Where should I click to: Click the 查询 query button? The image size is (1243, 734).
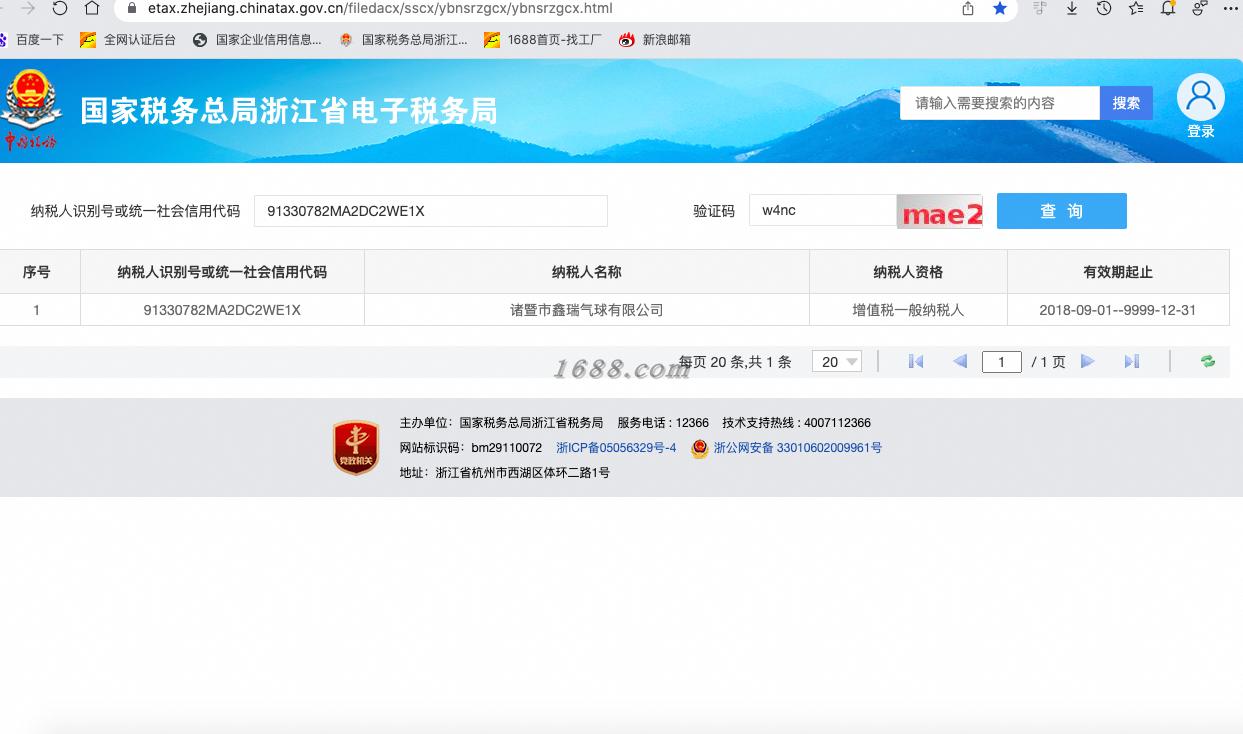coord(1062,211)
